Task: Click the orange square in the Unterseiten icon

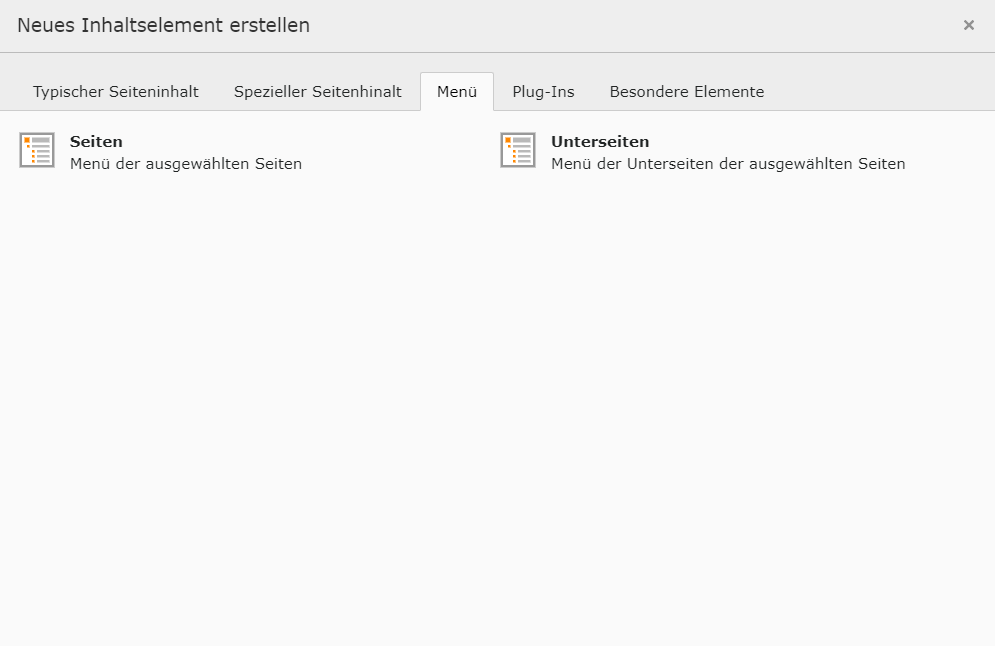Action: 508,140
